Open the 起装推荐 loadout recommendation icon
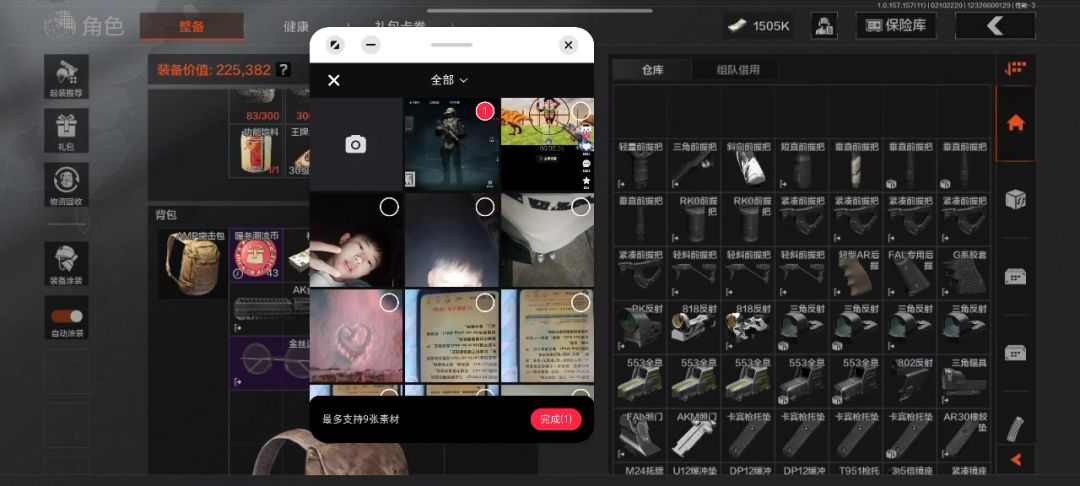Viewport: 1080px width, 486px height. (66, 76)
